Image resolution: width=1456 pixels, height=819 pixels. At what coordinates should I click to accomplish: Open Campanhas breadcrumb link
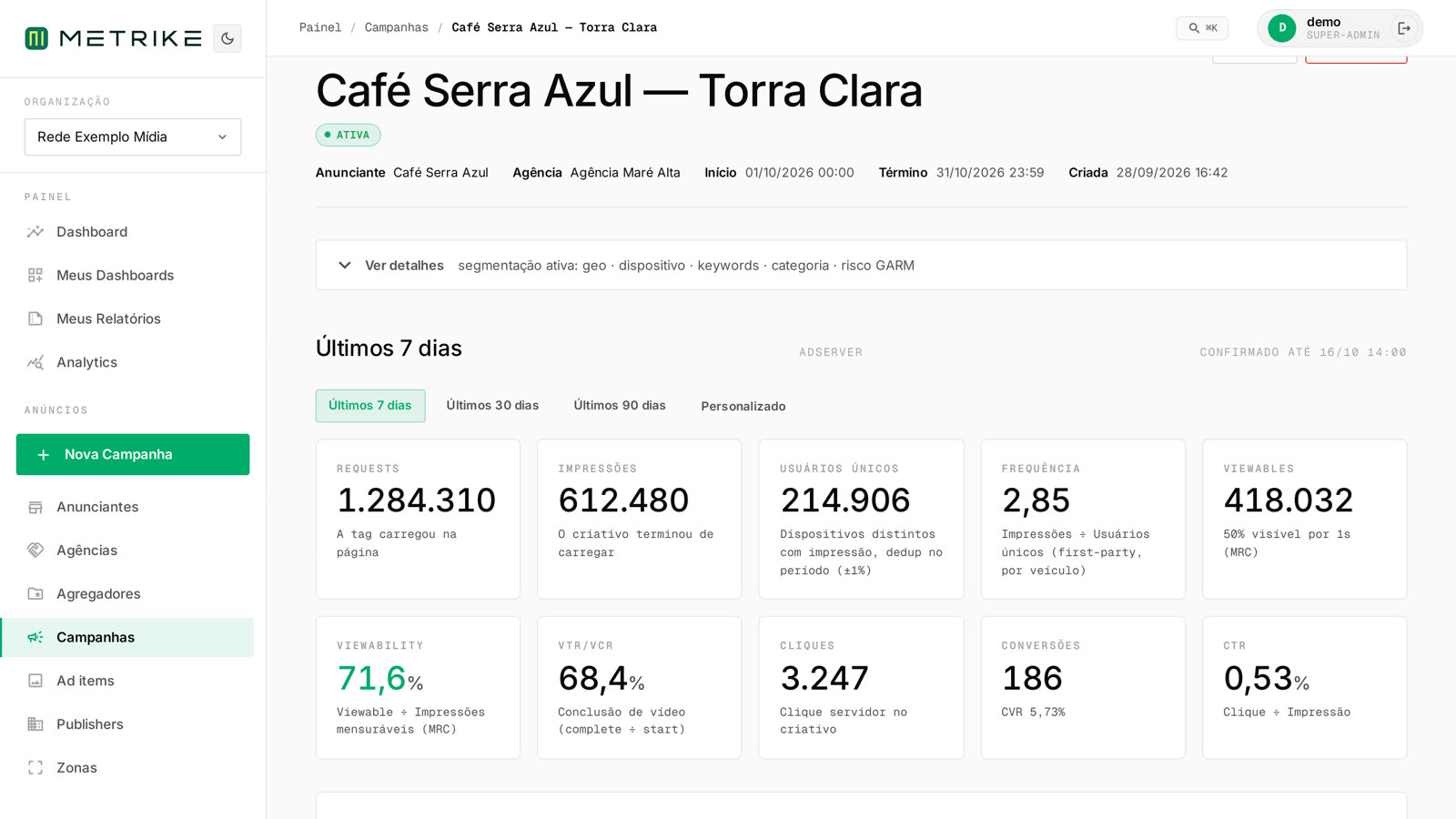tap(397, 27)
